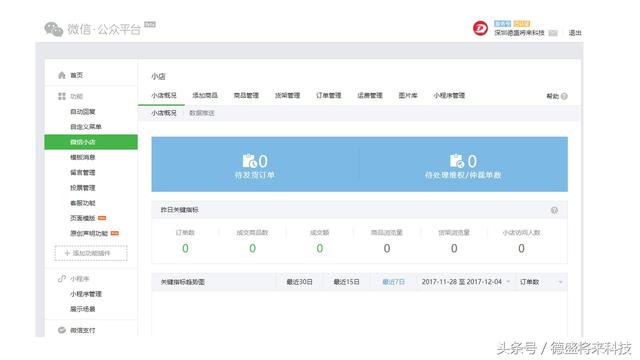
Task: Open the 订单数 metric dropdown
Action: [542, 282]
